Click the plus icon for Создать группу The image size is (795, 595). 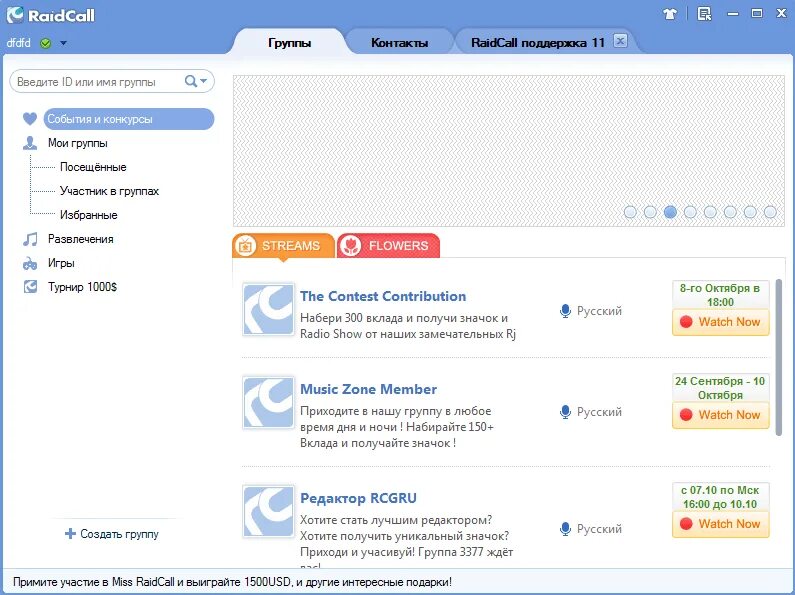(70, 533)
